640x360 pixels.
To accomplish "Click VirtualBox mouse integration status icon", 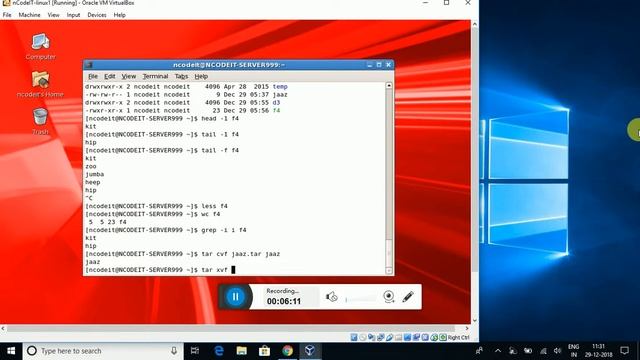I will (434, 338).
